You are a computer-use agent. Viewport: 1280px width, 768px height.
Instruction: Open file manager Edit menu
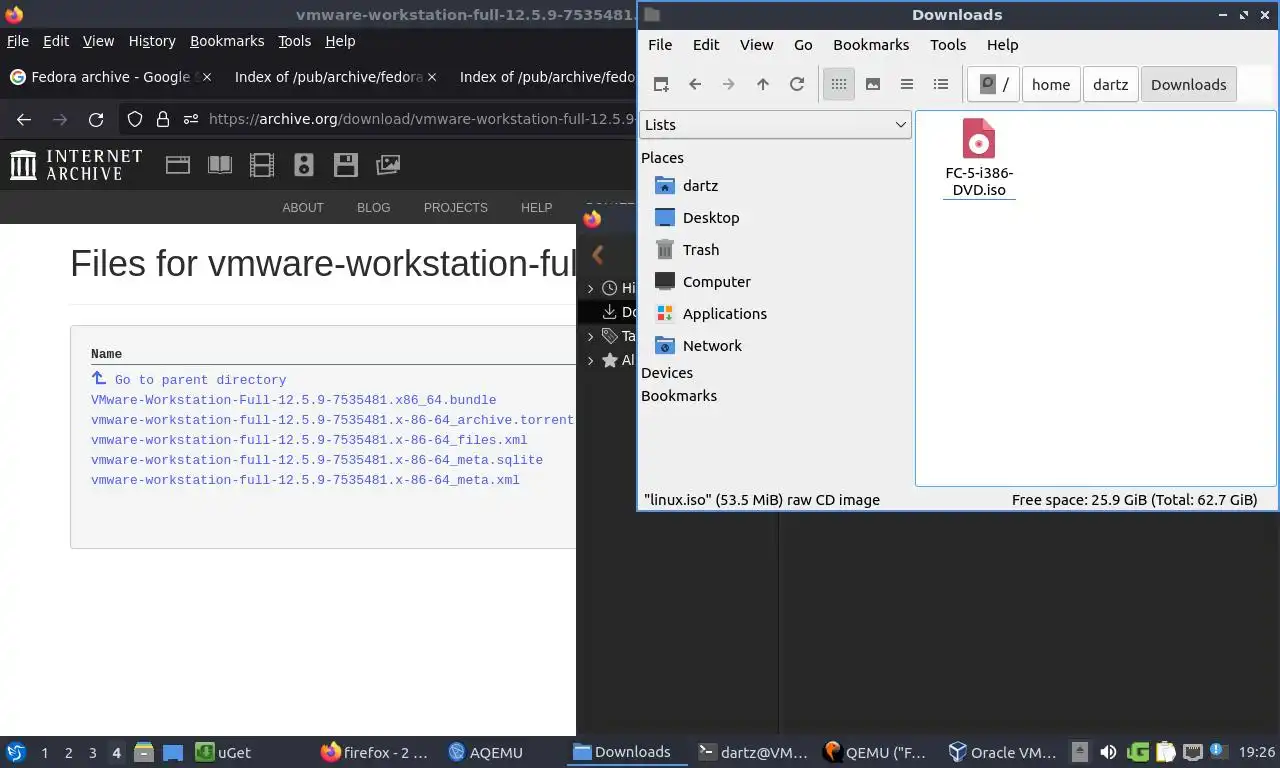click(x=706, y=45)
